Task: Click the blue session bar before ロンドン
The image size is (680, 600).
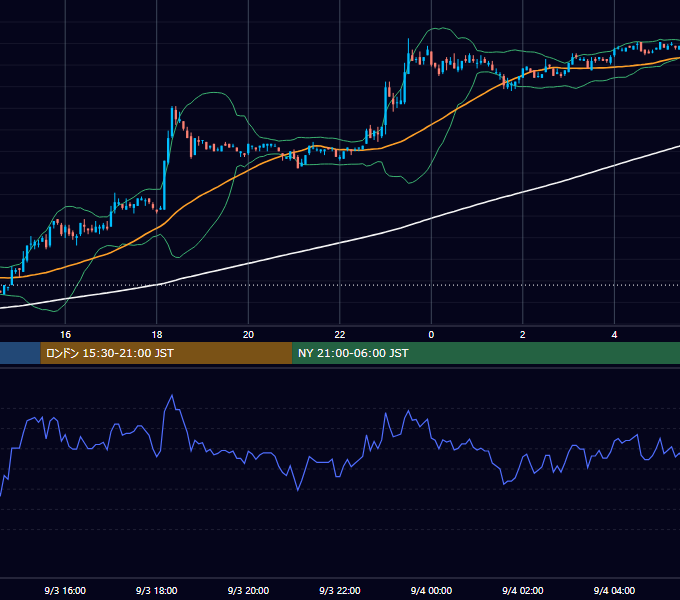Action: [20, 353]
